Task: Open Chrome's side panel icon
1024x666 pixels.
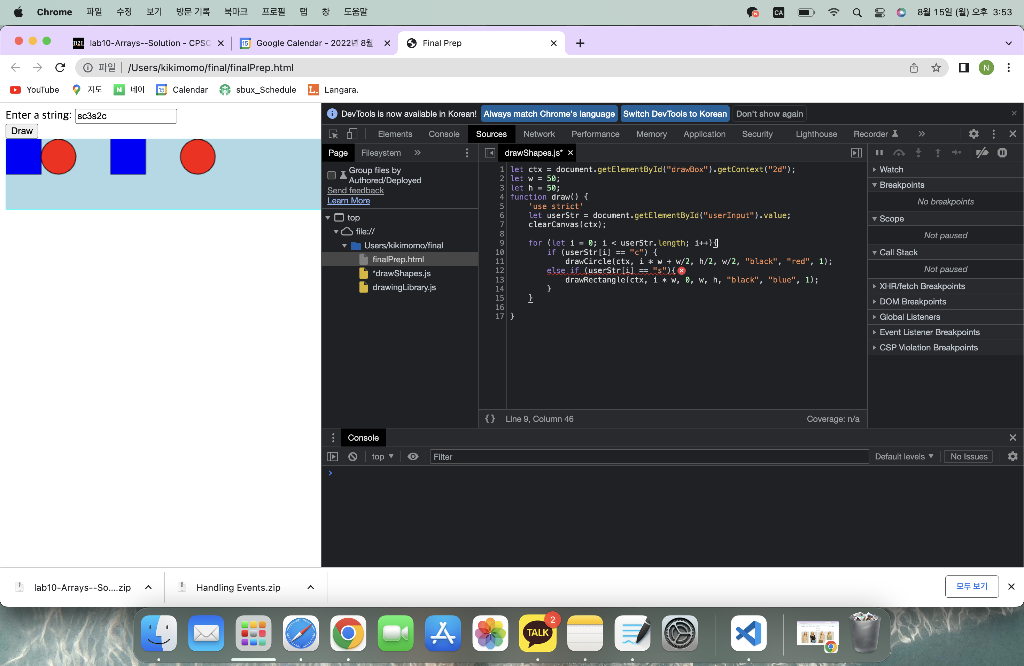Action: 964,67
